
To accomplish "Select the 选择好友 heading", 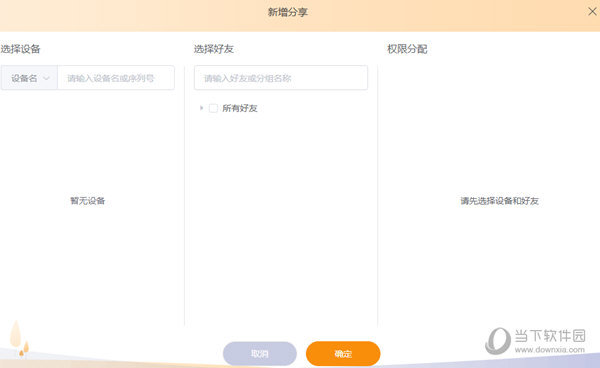I will click(214, 49).
